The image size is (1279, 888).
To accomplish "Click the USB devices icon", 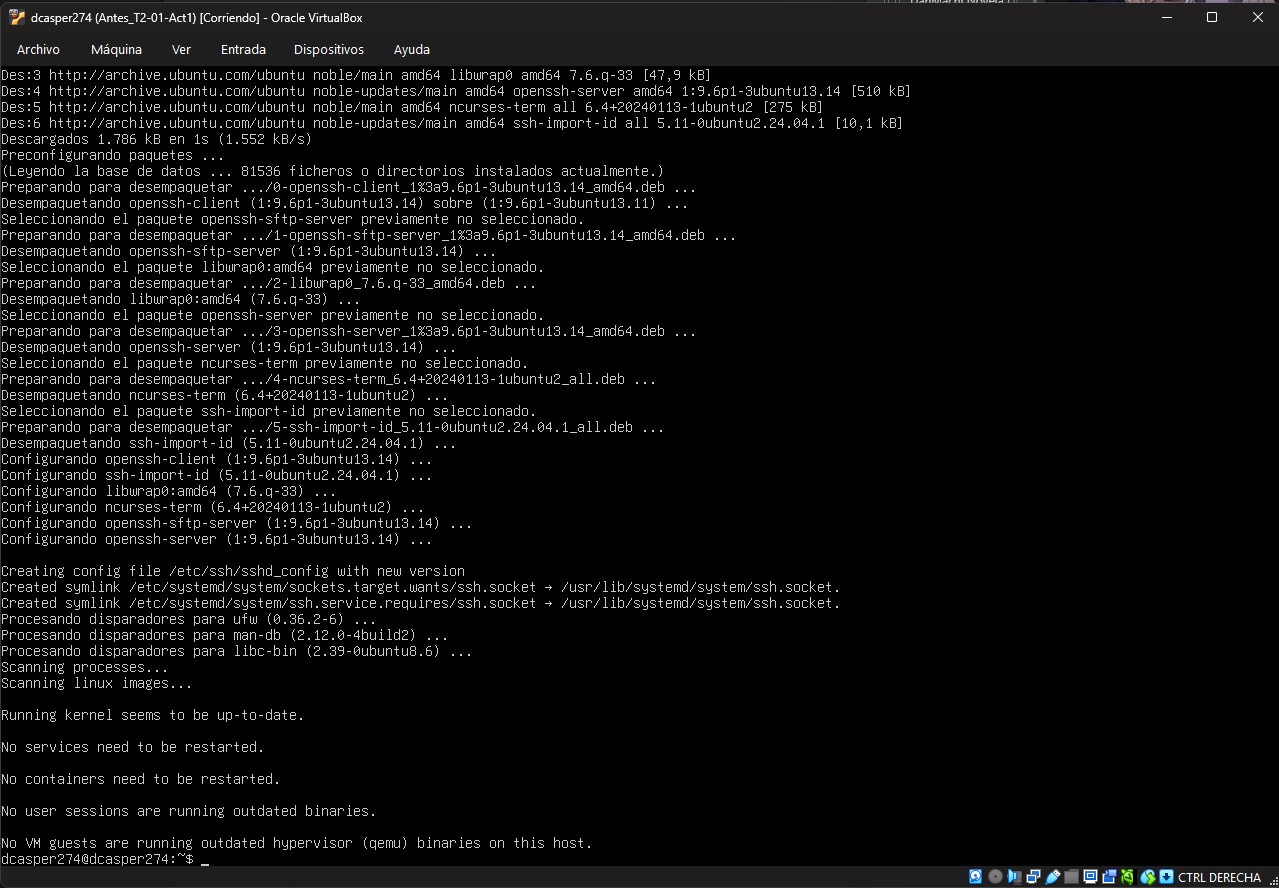I will (x=1052, y=877).
